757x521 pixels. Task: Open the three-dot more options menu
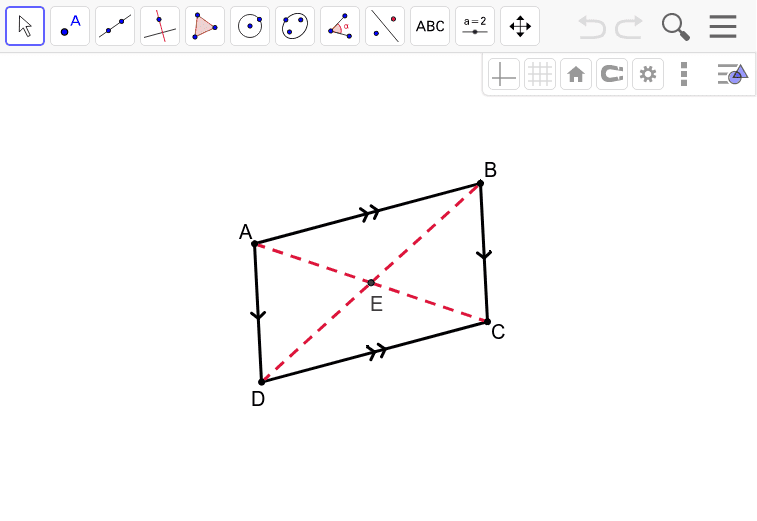[684, 74]
